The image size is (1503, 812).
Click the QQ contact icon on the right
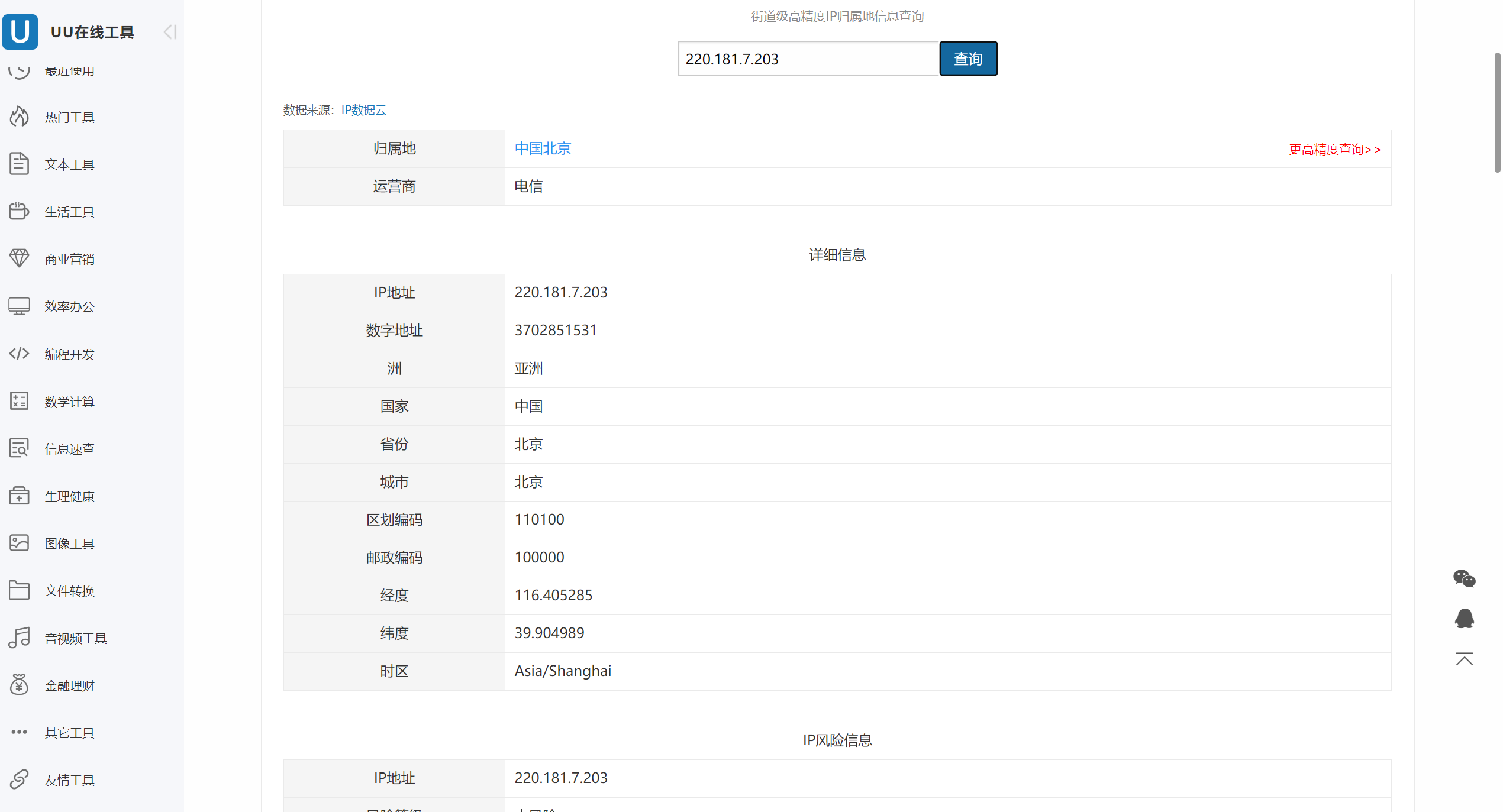pos(1464,618)
